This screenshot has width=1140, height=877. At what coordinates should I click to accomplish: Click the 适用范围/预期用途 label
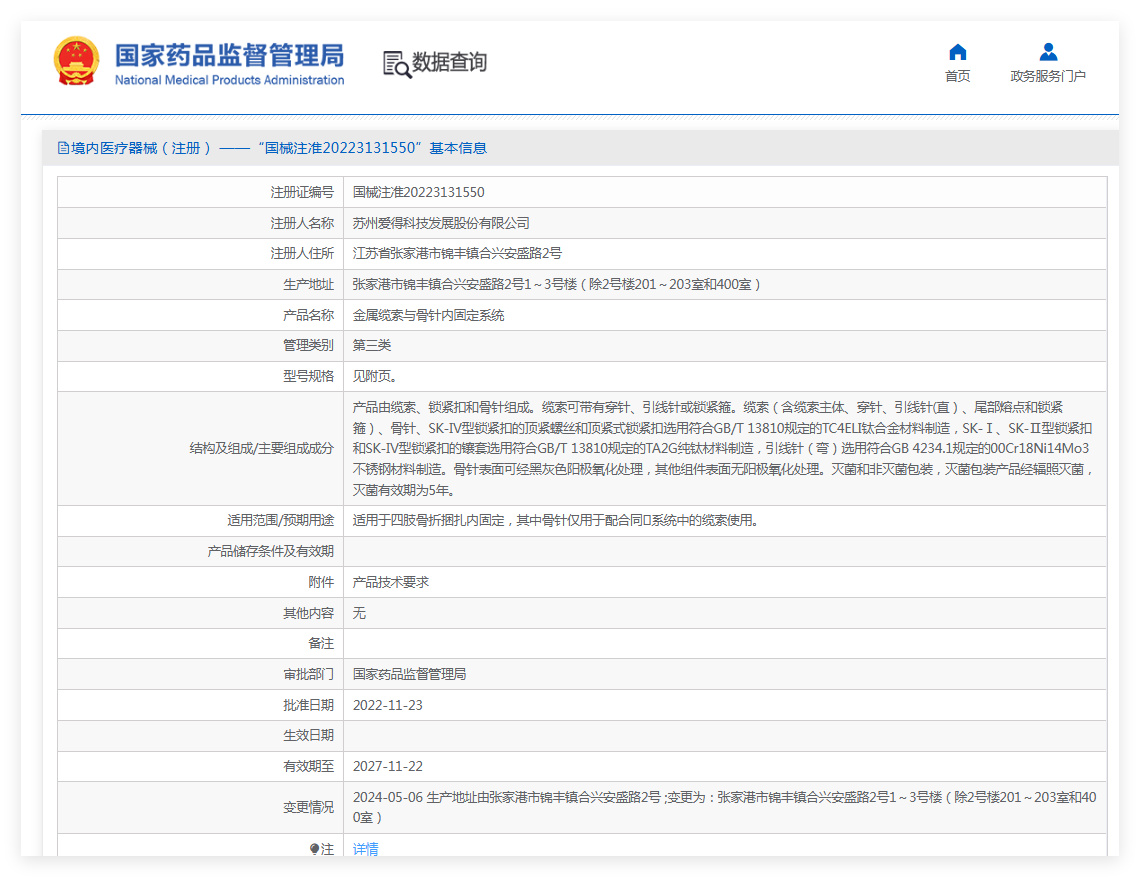(281, 521)
